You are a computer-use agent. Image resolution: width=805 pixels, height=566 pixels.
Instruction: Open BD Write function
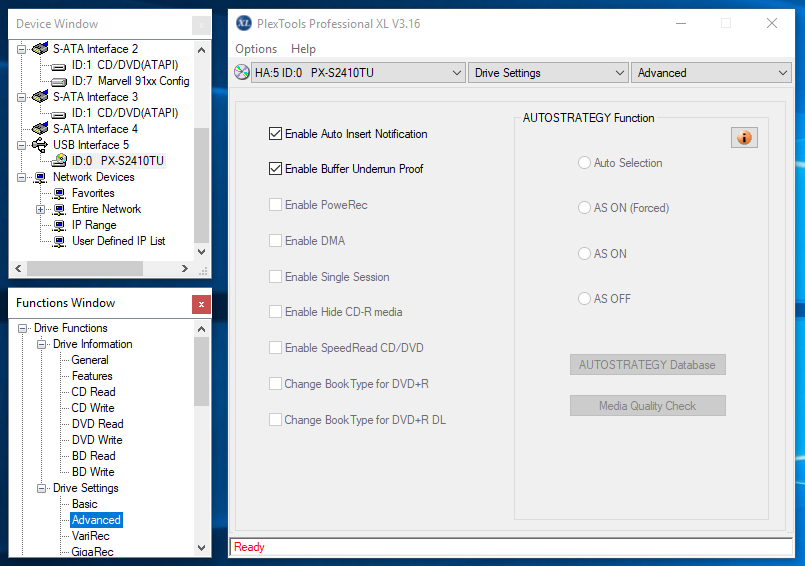tap(93, 471)
